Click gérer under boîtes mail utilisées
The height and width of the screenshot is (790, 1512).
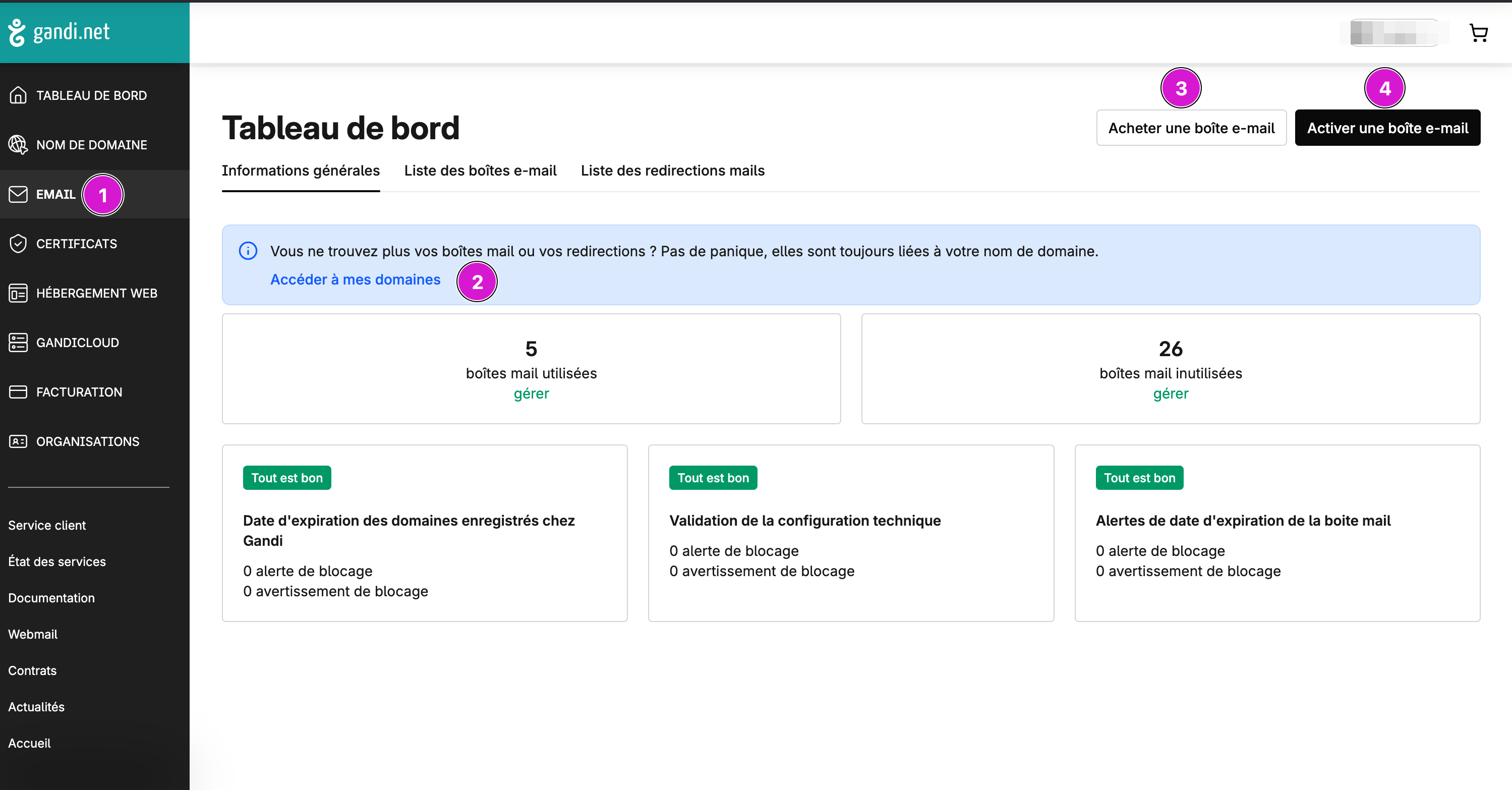pos(531,394)
